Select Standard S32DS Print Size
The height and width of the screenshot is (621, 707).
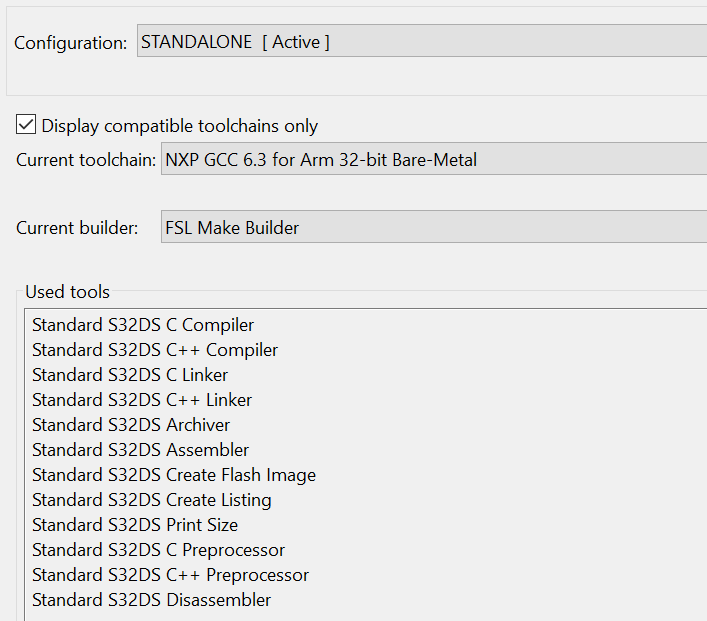coord(135,525)
